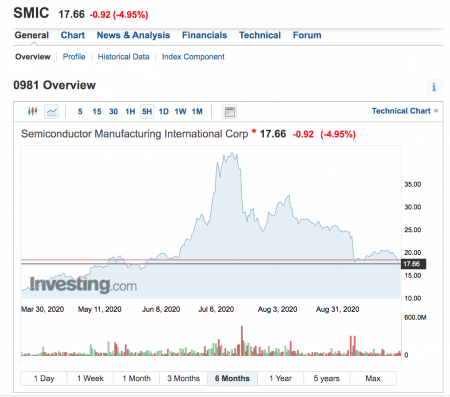Open the Profile sub-tab
450x397 pixels.
[74, 57]
